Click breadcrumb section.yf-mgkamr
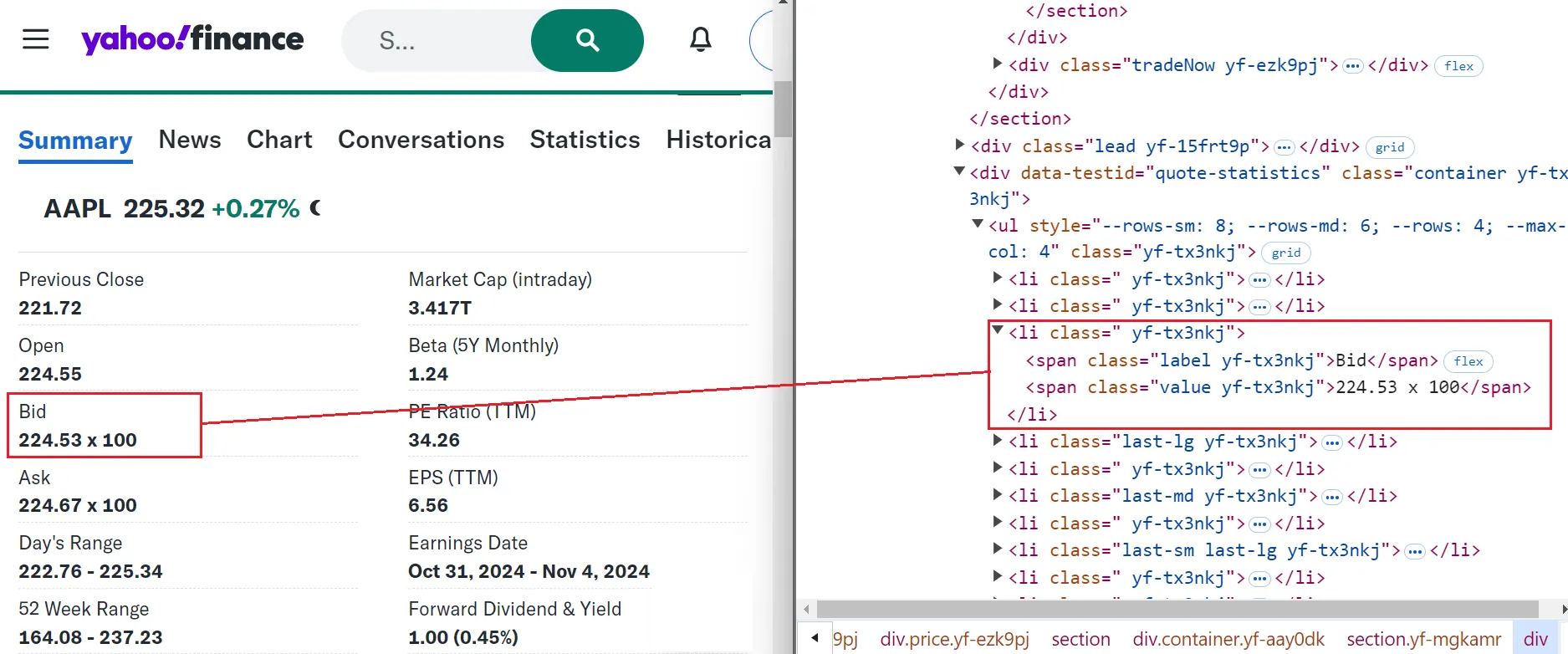Viewport: 1568px width, 654px height. [1424, 639]
